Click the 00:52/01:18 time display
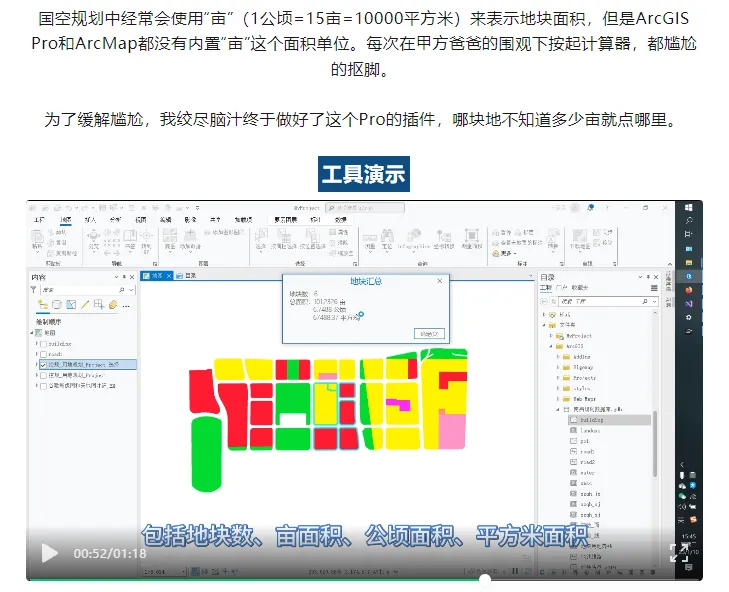The width and height of the screenshot is (729, 592). tap(110, 553)
